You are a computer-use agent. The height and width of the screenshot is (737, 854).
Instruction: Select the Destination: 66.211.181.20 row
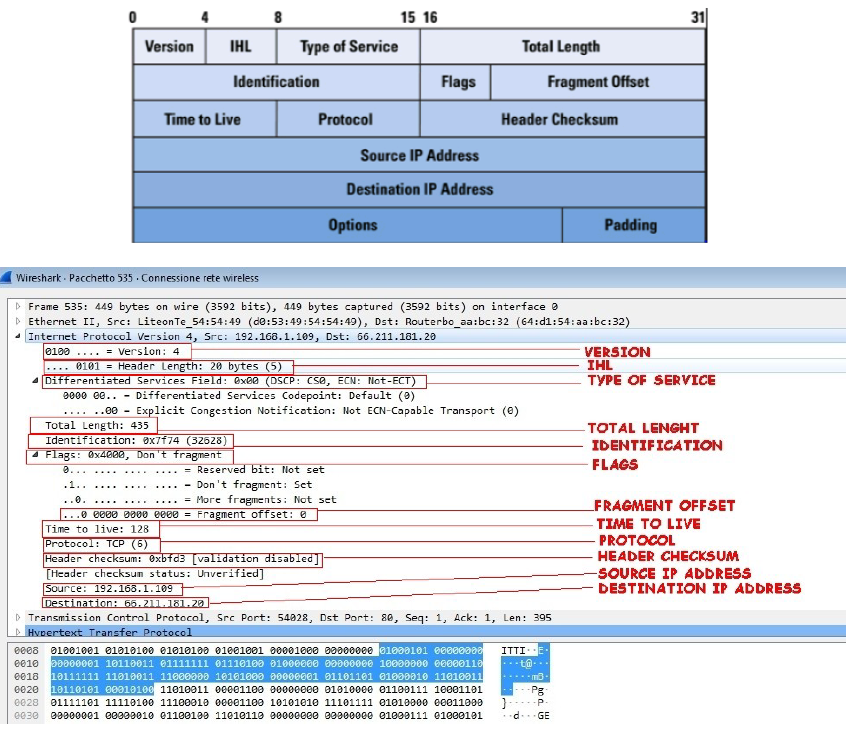125,604
